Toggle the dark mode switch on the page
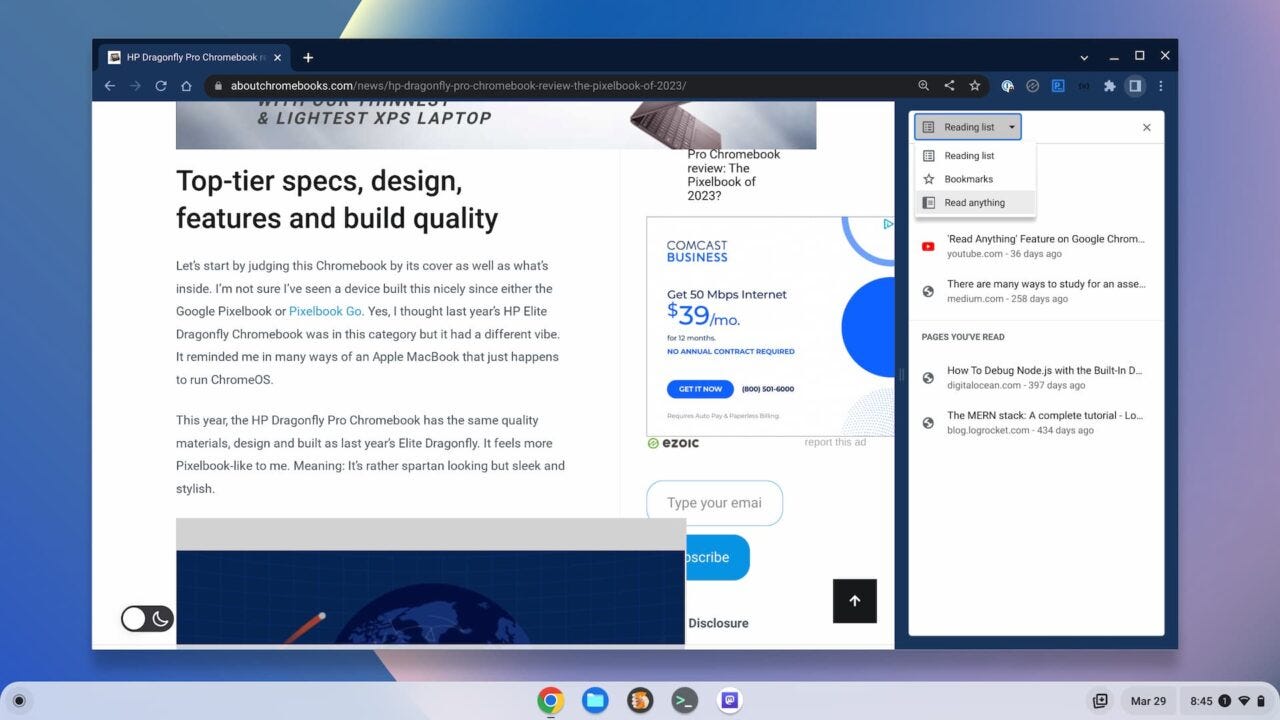Screen dimensions: 1280x720 [x=147, y=619]
